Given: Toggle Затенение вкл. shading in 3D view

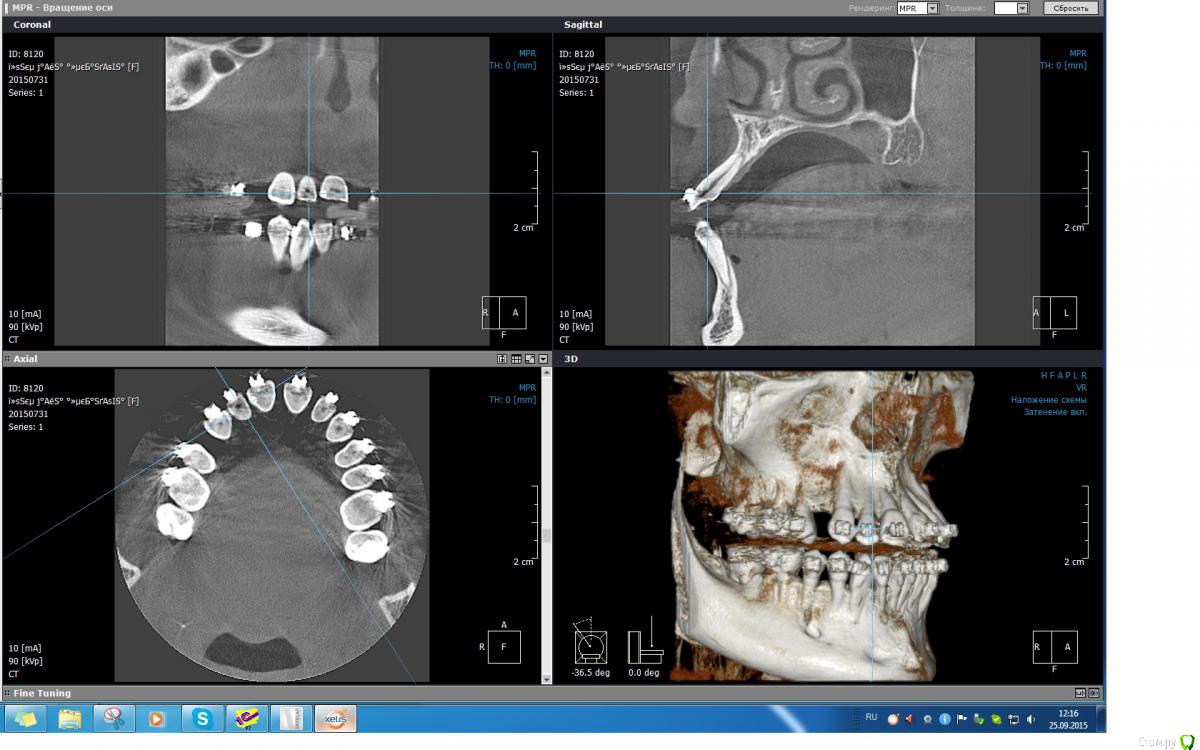Looking at the screenshot, I should pos(1054,411).
